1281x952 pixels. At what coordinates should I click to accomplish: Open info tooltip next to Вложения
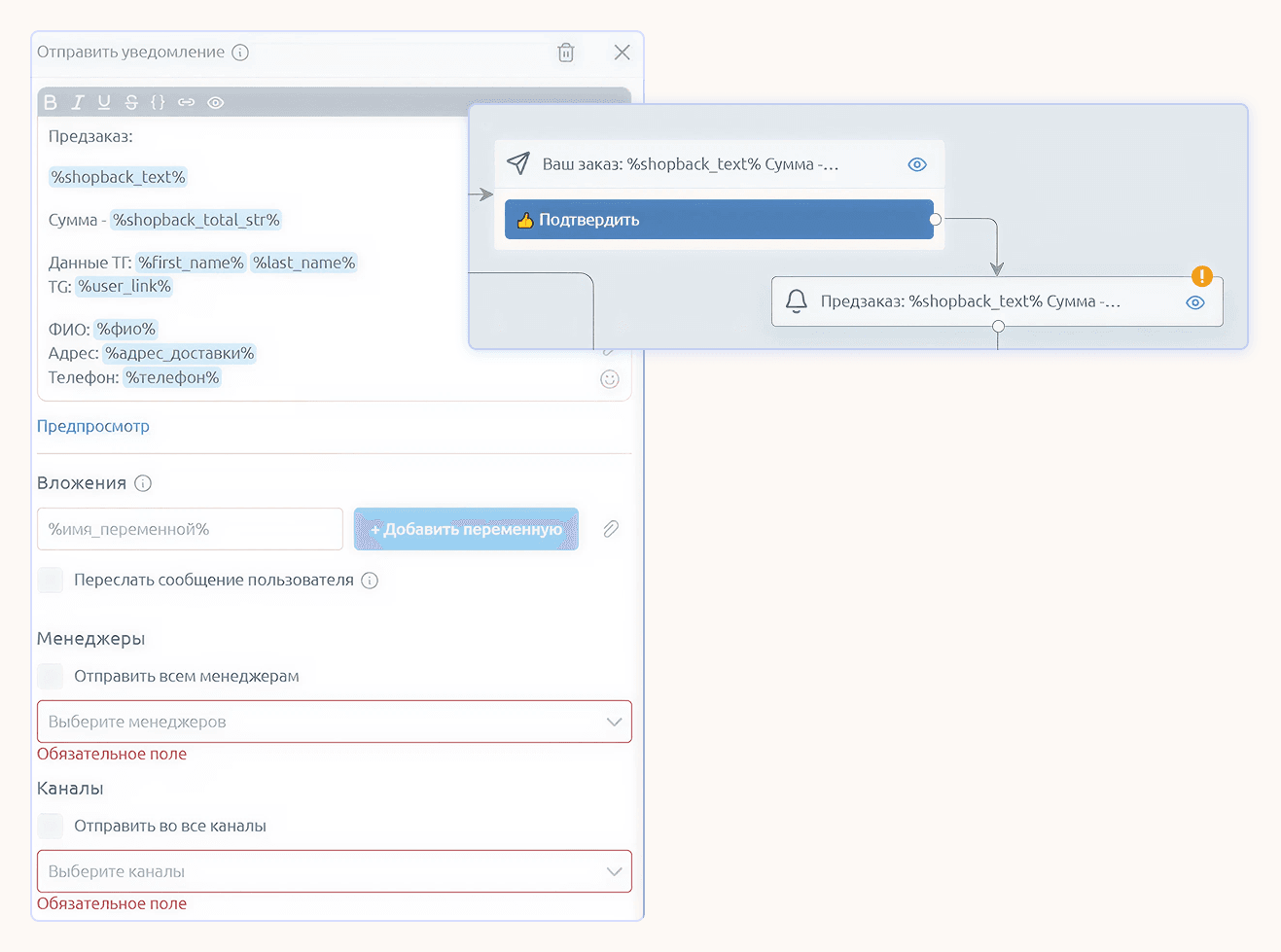[x=143, y=483]
